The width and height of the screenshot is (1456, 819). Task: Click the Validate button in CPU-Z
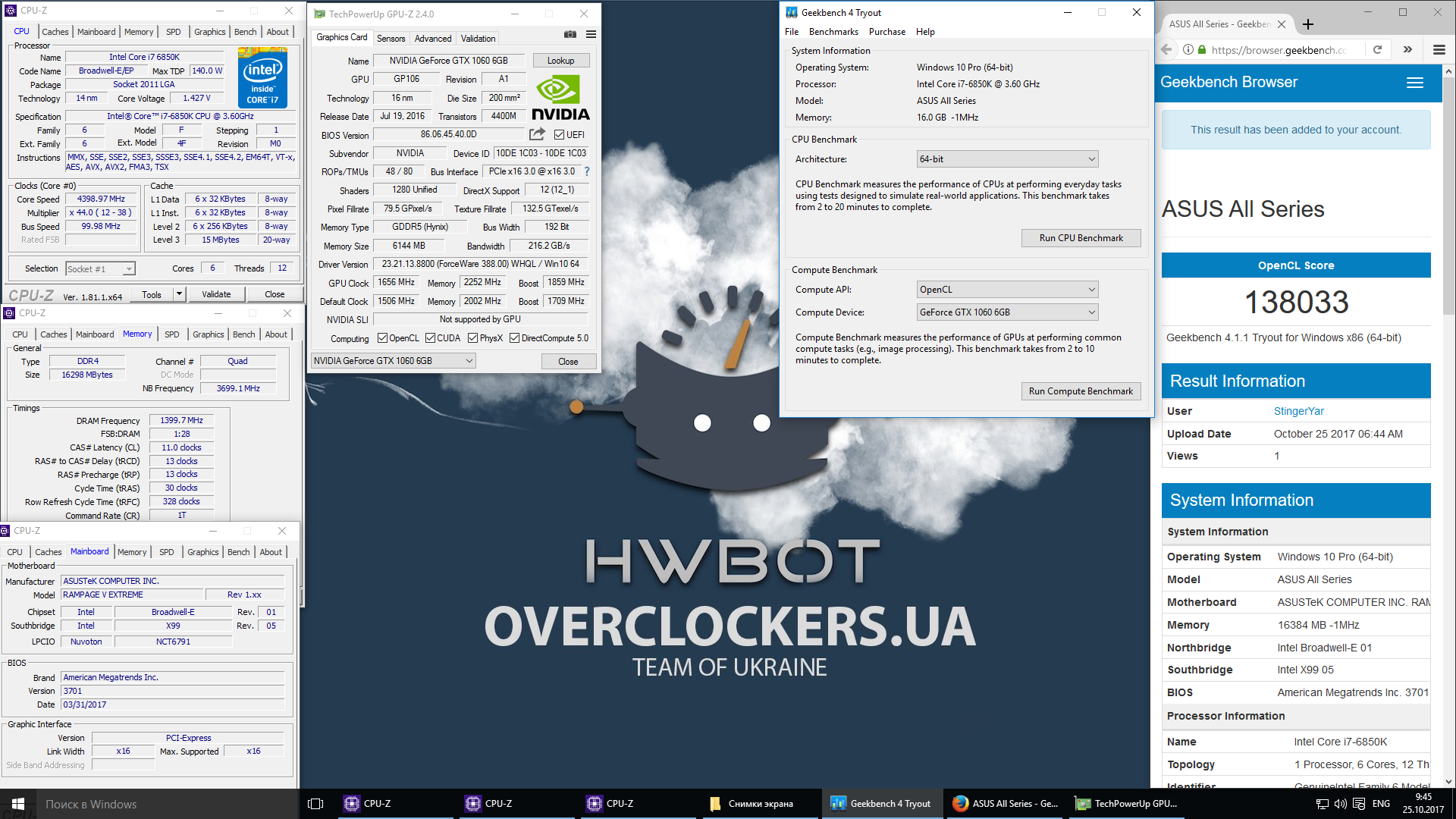tap(216, 294)
